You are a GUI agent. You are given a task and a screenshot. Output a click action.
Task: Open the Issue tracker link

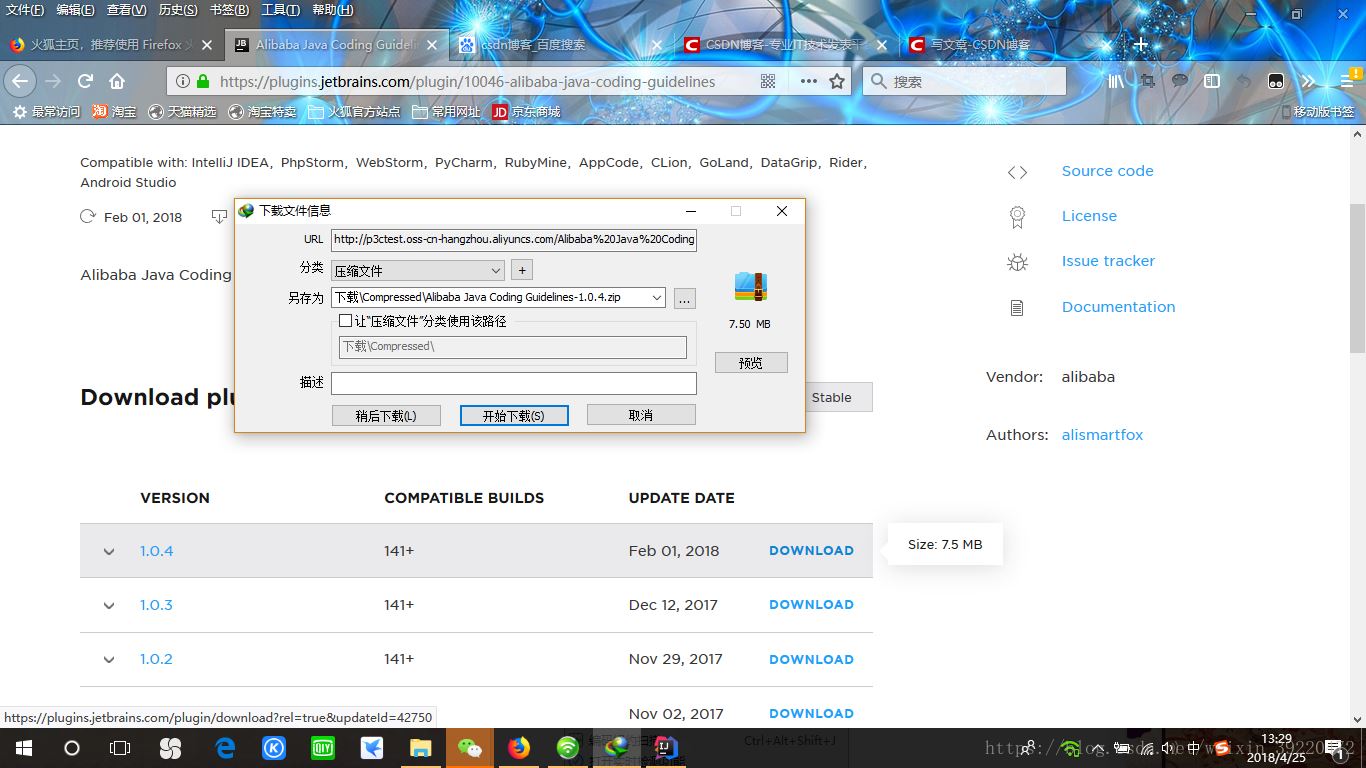click(1108, 261)
